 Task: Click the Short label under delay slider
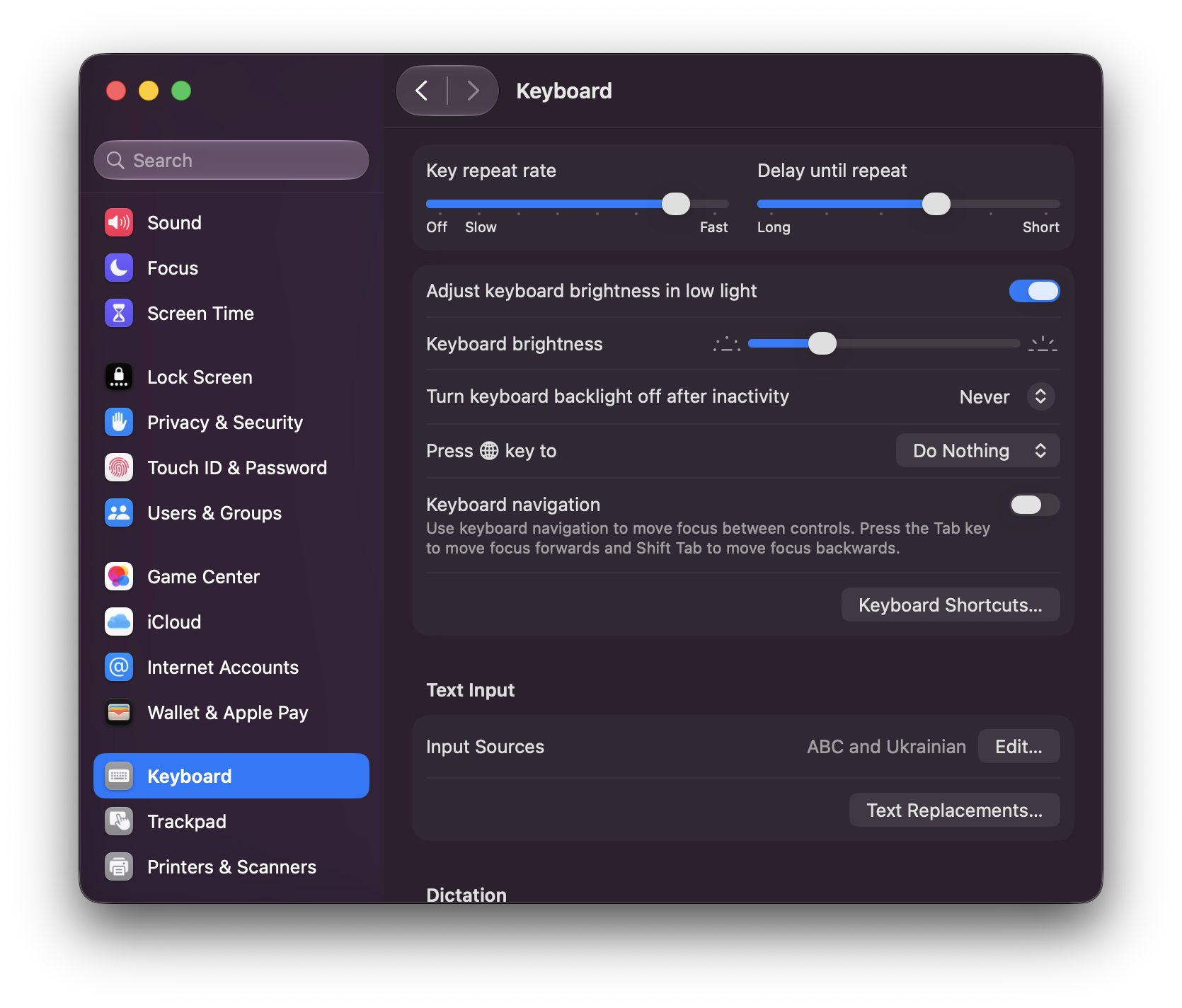click(1040, 227)
